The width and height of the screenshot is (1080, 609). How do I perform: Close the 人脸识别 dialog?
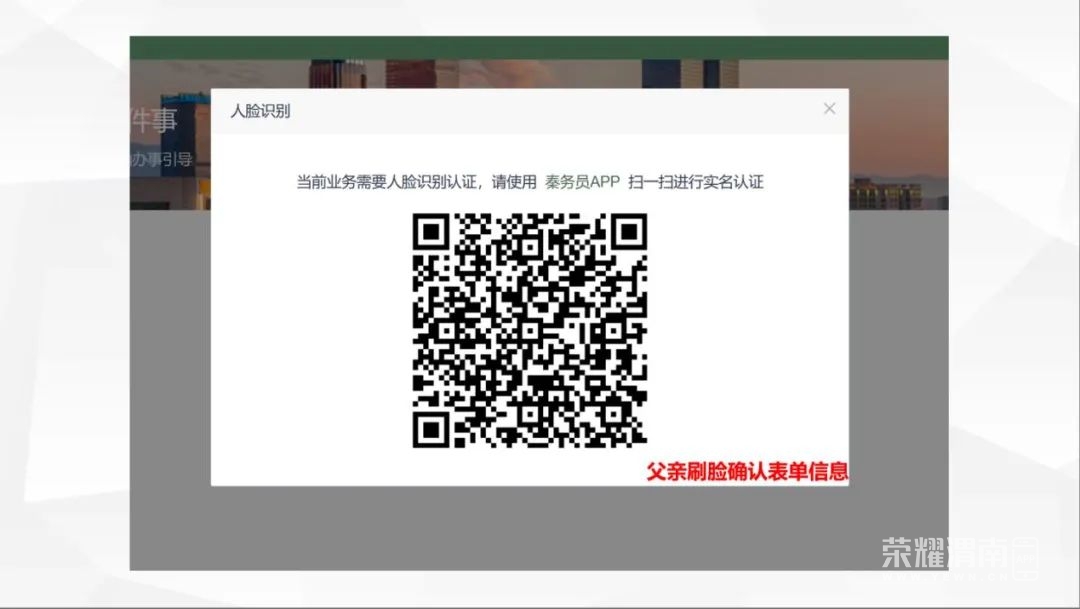[829, 109]
